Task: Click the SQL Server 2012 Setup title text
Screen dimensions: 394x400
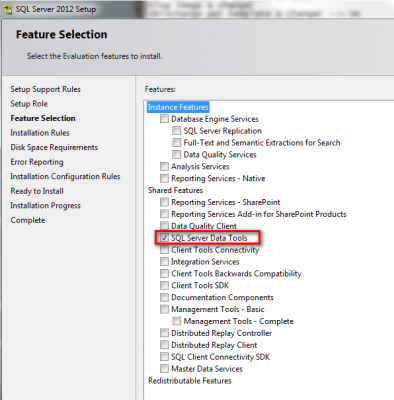Action: (x=56, y=9)
